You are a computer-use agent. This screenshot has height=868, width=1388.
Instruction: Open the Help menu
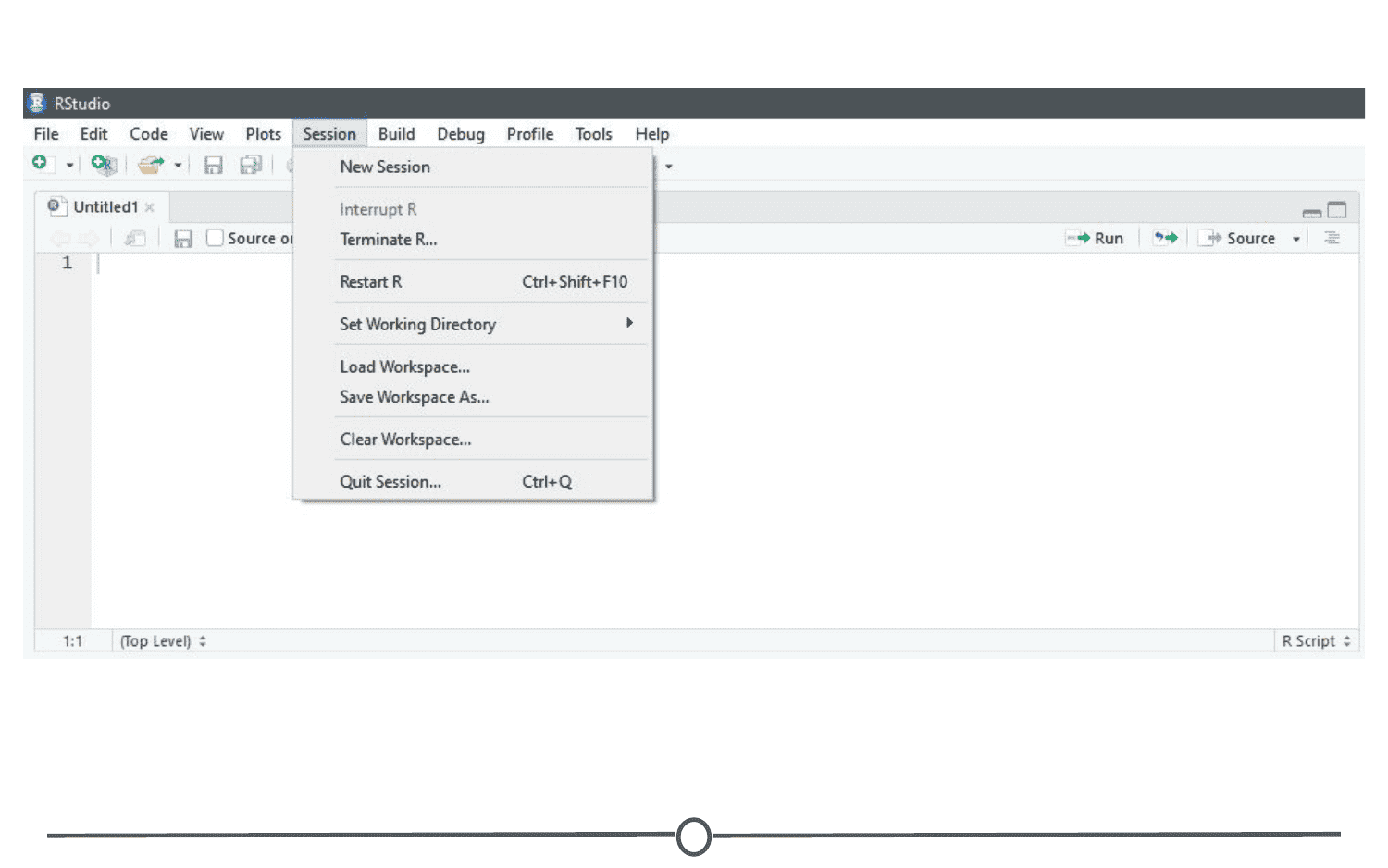tap(652, 134)
